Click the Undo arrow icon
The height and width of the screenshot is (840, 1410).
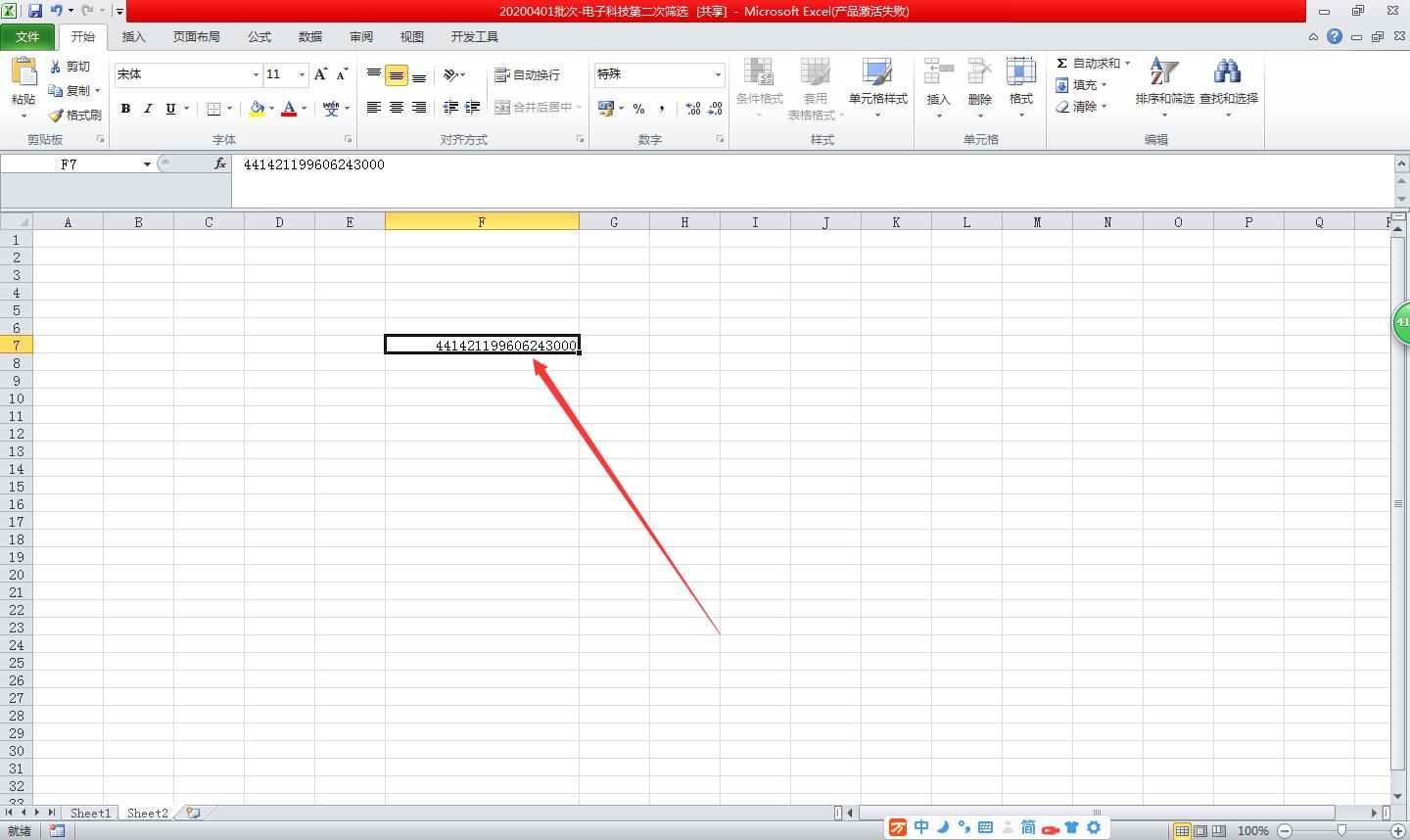click(57, 11)
